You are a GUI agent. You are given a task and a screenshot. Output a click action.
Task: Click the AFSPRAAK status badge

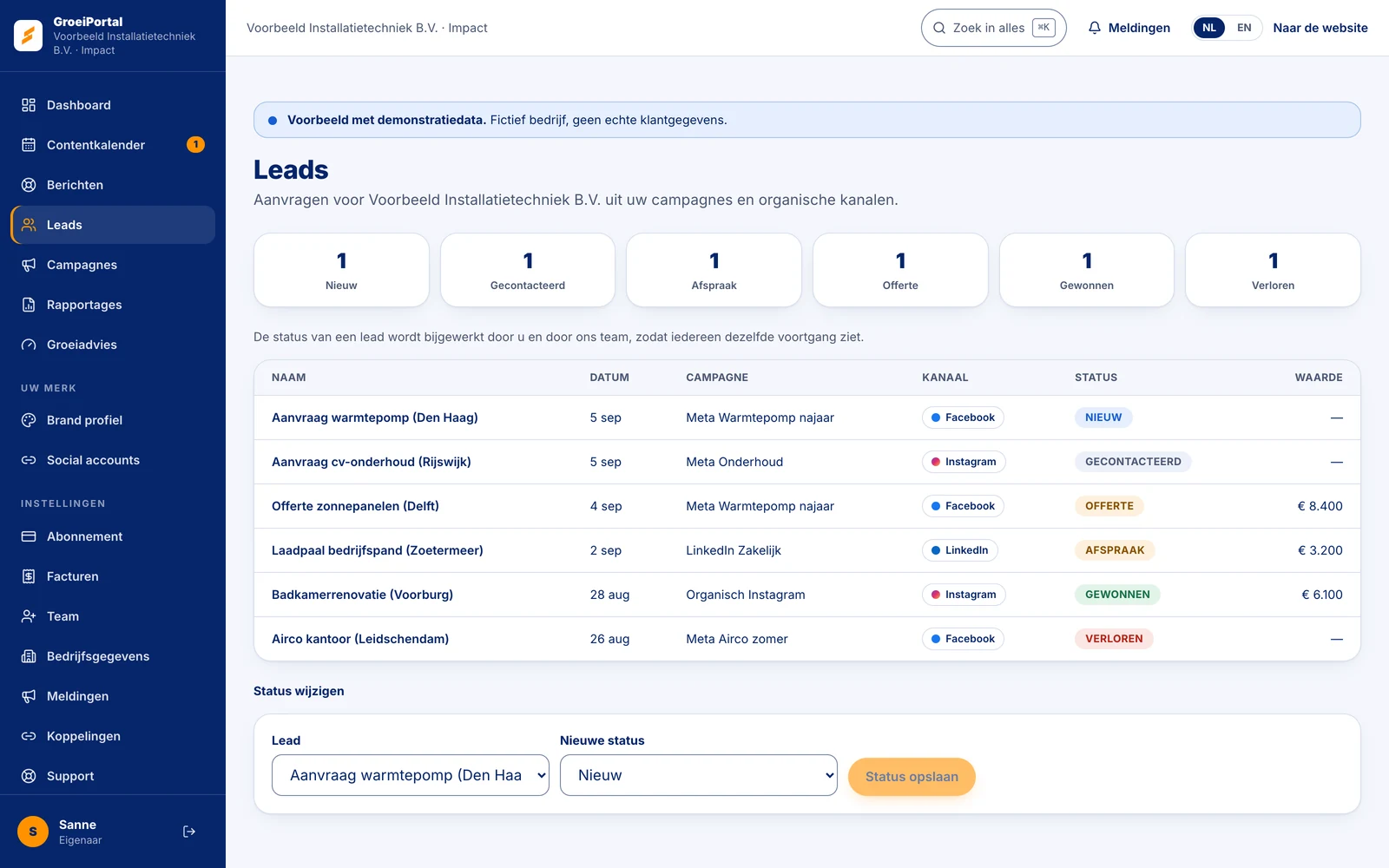click(x=1115, y=550)
